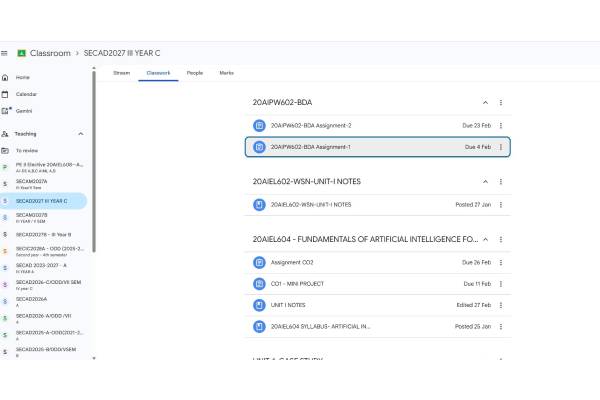The height and width of the screenshot is (400, 600).
Task: Switch to the Stream tab
Action: coord(121,73)
